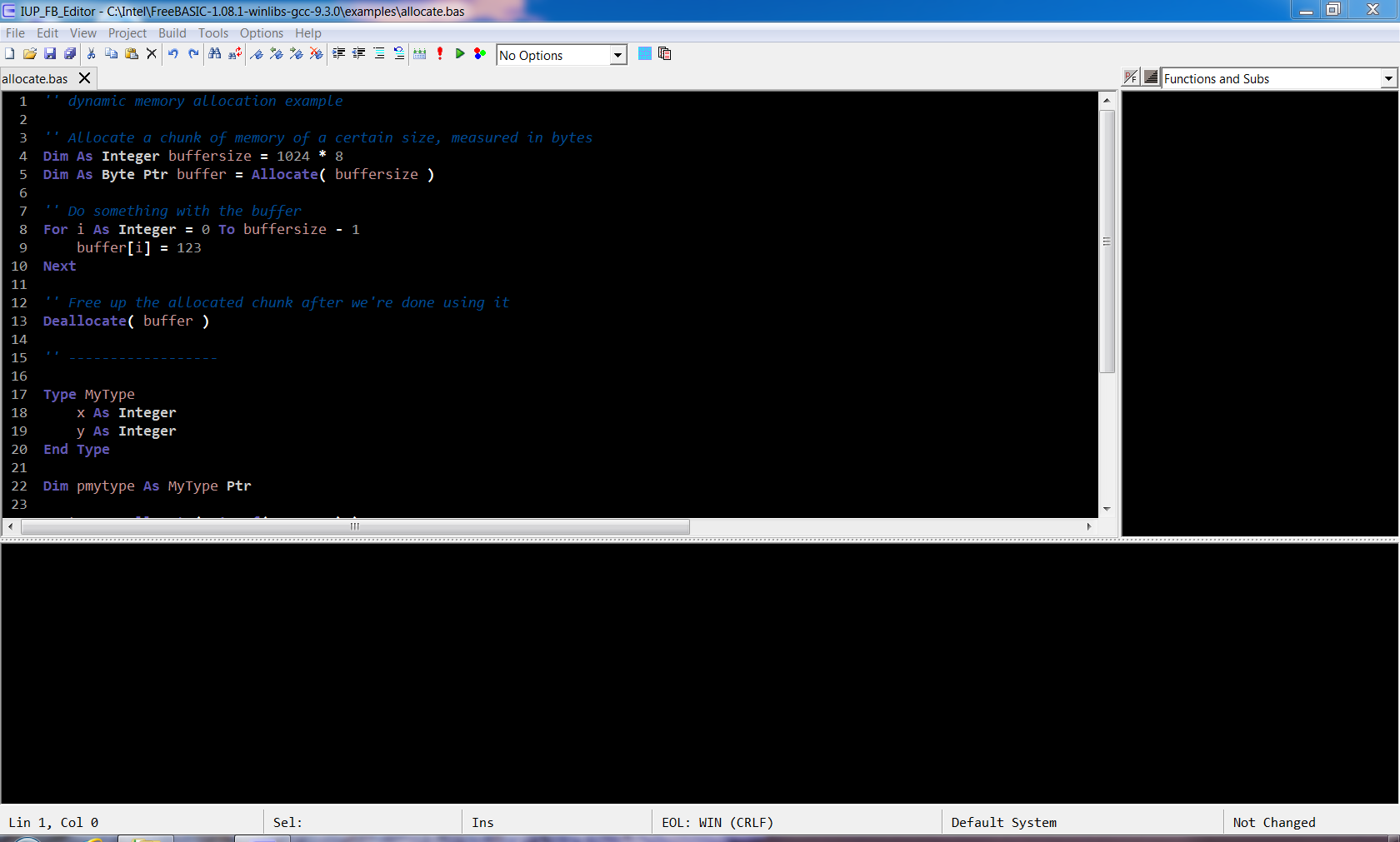1400x842 pixels.
Task: Click the red exclamation mark icon
Action: (x=439, y=53)
